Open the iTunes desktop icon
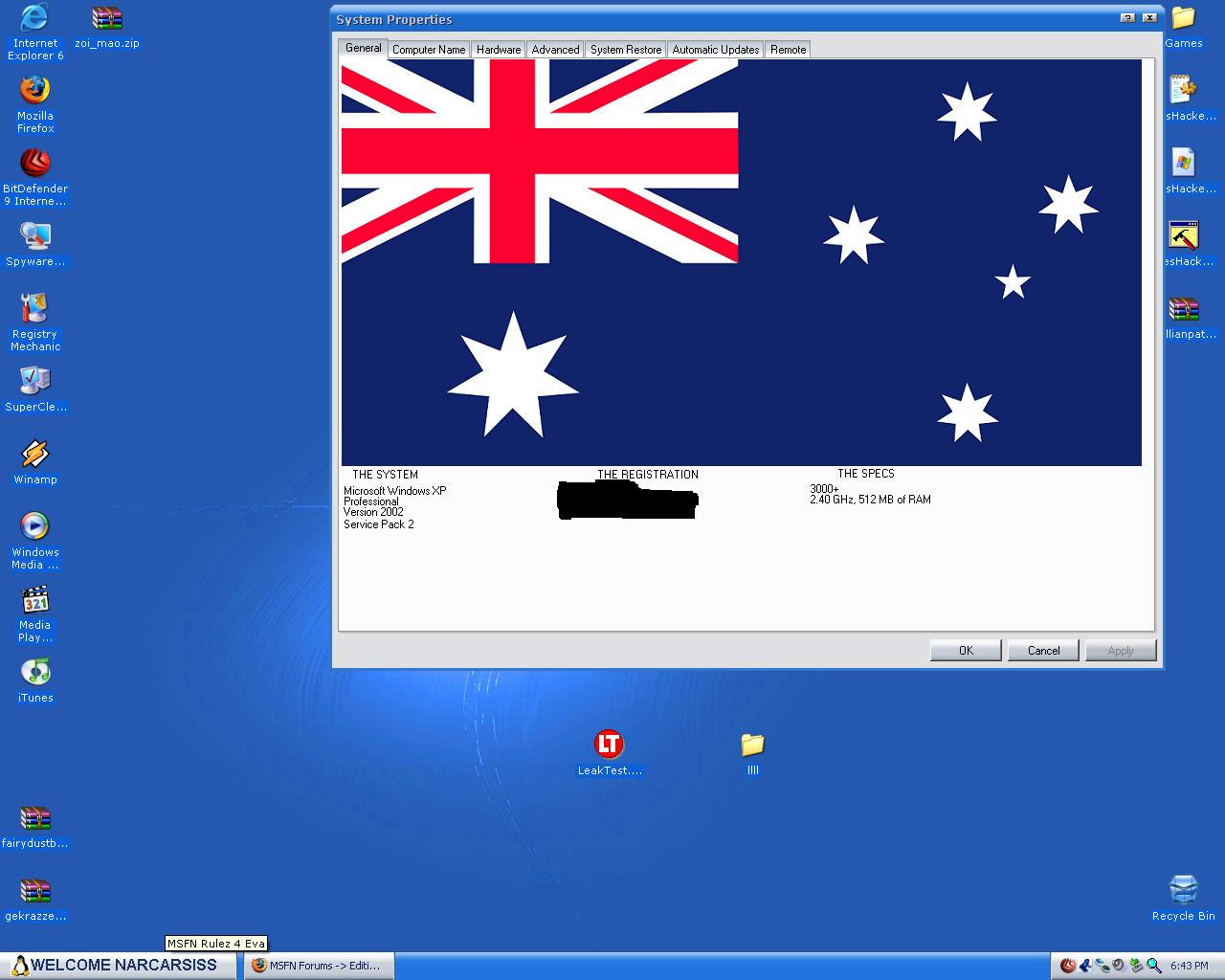1225x980 pixels. [35, 681]
